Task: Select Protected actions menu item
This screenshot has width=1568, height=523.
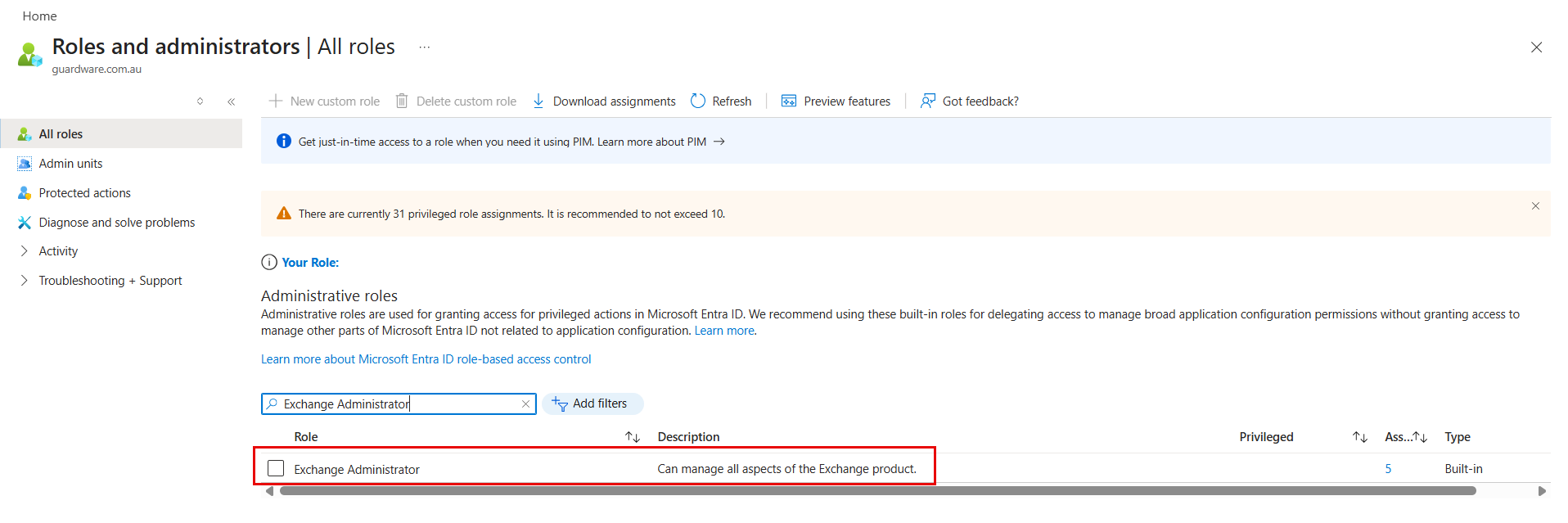Action: pos(84,193)
